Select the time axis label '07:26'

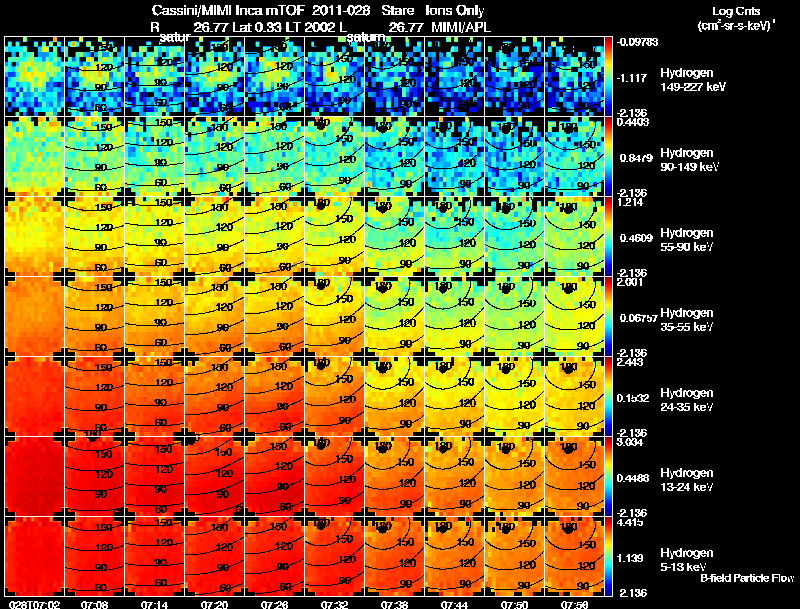click(274, 604)
